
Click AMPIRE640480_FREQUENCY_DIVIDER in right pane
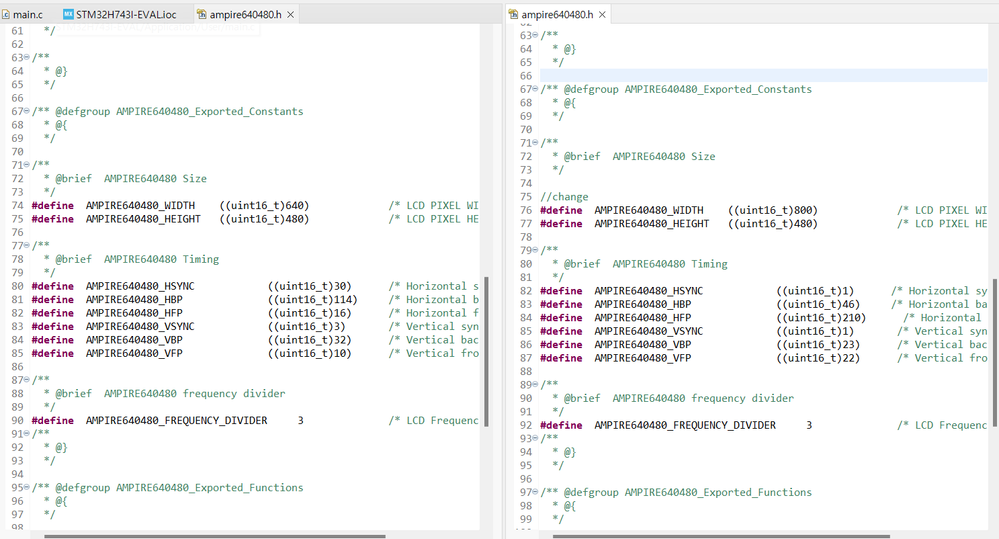point(685,425)
